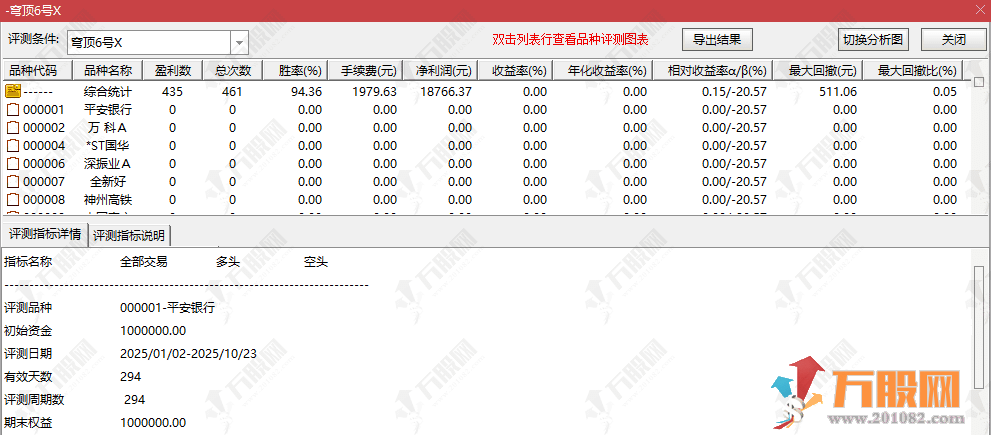This screenshot has width=991, height=435.
Task: Click the document icon beside code 000001
Action: (13, 110)
